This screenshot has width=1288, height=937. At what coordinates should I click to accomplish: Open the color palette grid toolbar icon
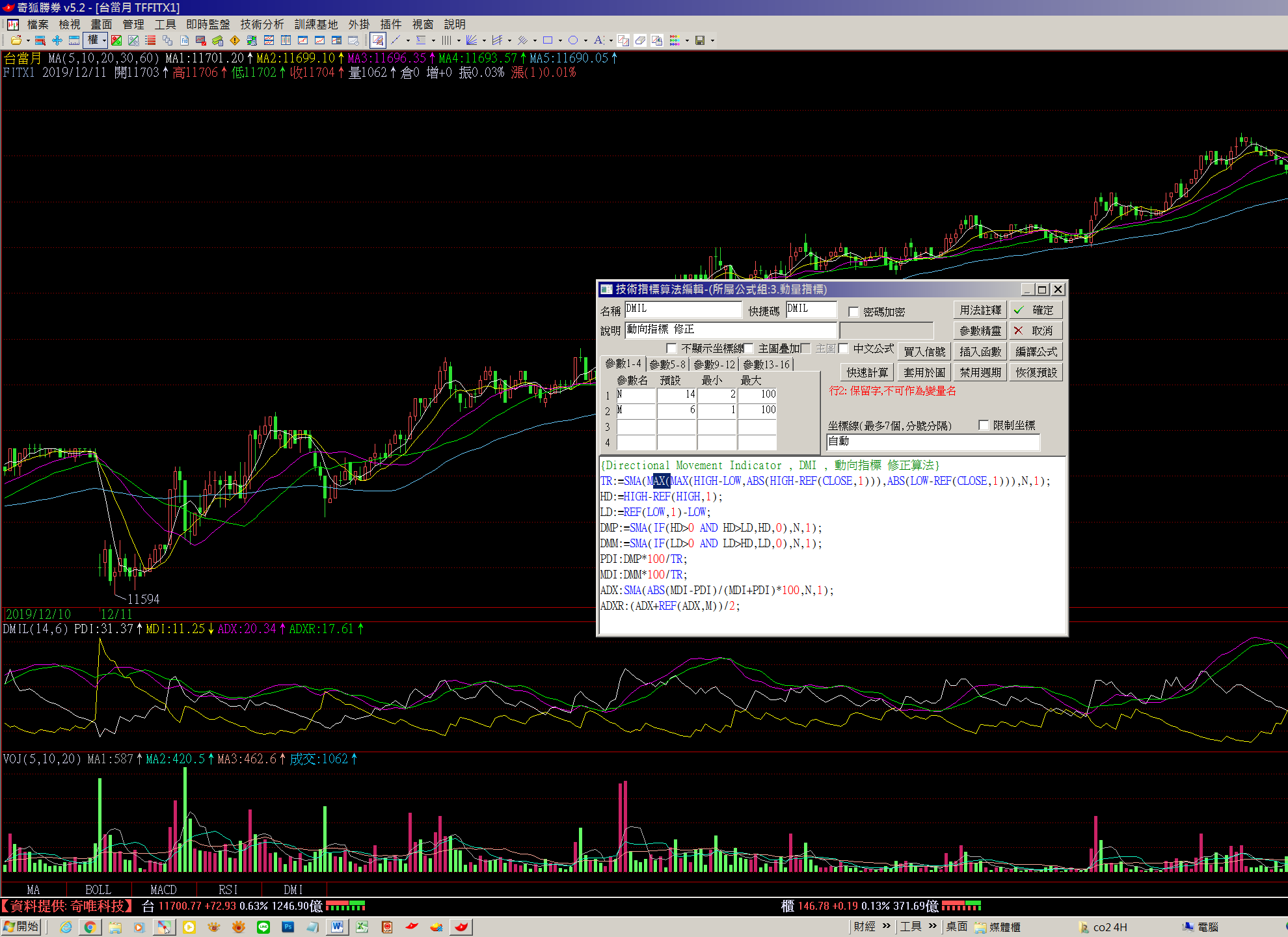click(675, 40)
